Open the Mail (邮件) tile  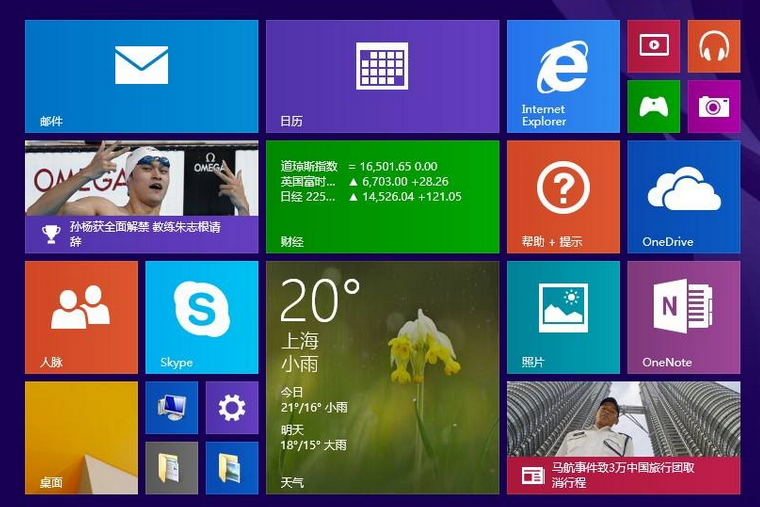[141, 76]
